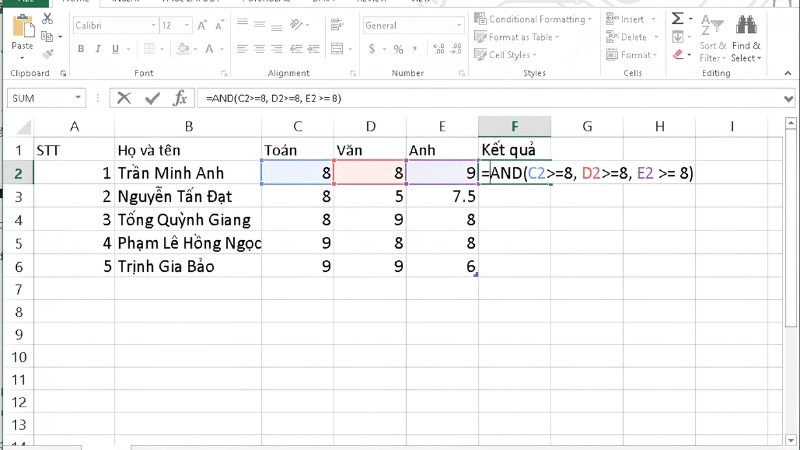Apply the Fill Color bucket
This screenshot has width=800, height=450.
coord(183,49)
